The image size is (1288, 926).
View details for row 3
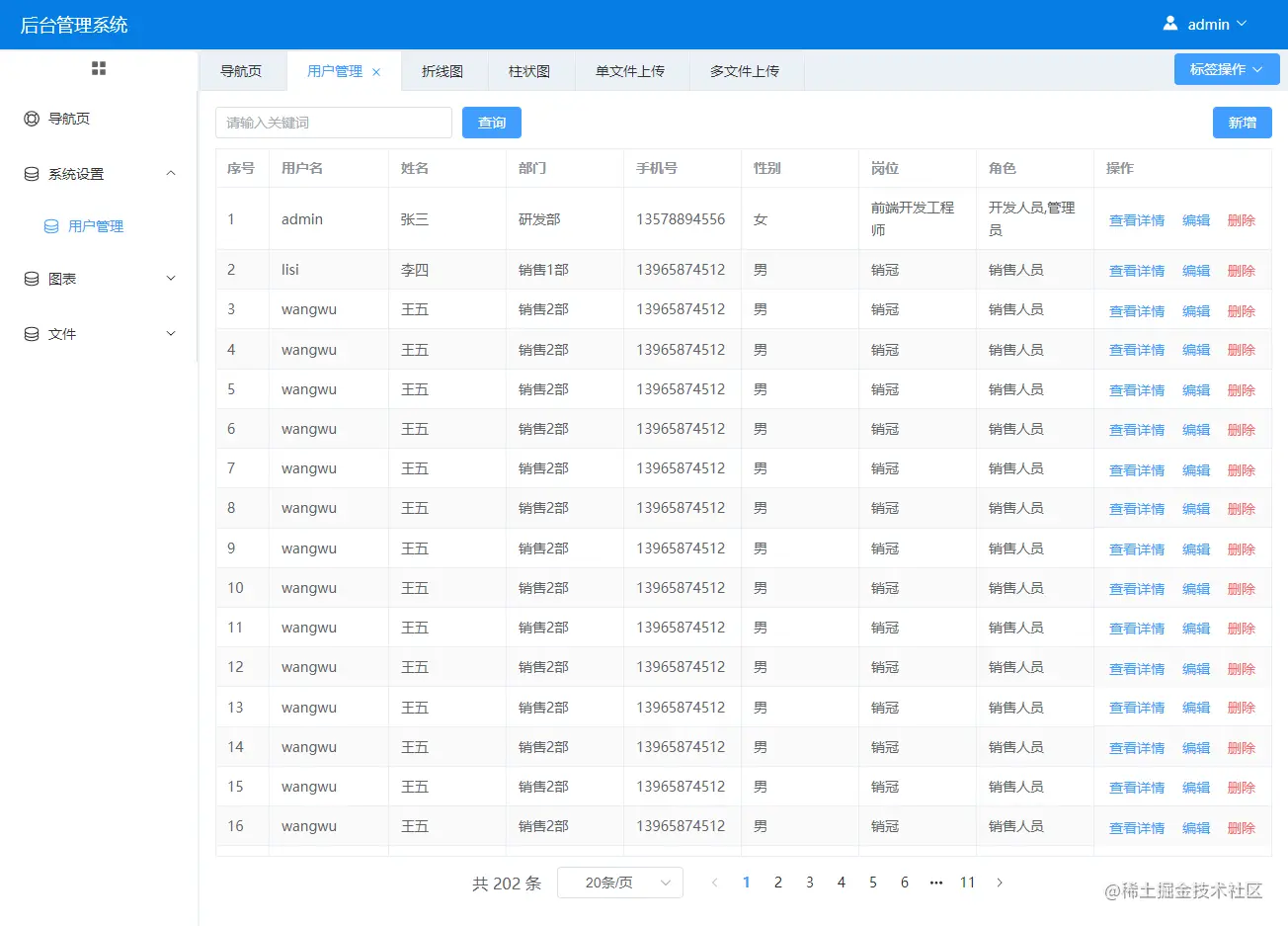(1137, 311)
